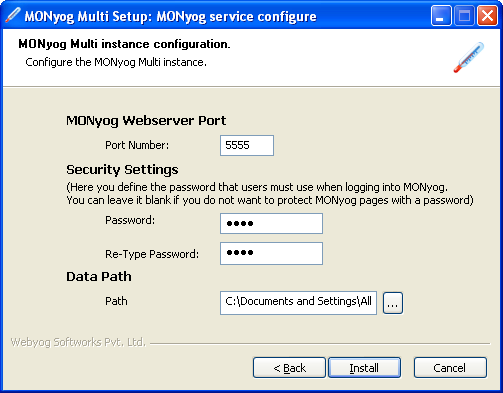The height and width of the screenshot is (393, 503).
Task: Click the Re-Type Password field
Action: pos(271,254)
